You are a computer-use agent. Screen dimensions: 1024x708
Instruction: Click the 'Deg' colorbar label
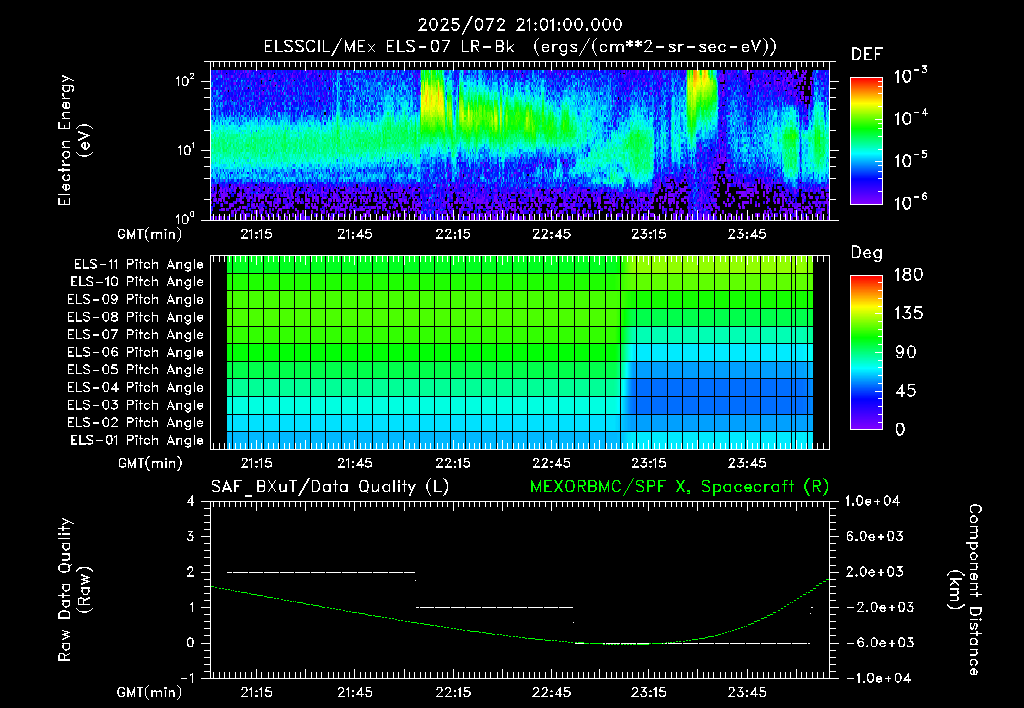(867, 253)
